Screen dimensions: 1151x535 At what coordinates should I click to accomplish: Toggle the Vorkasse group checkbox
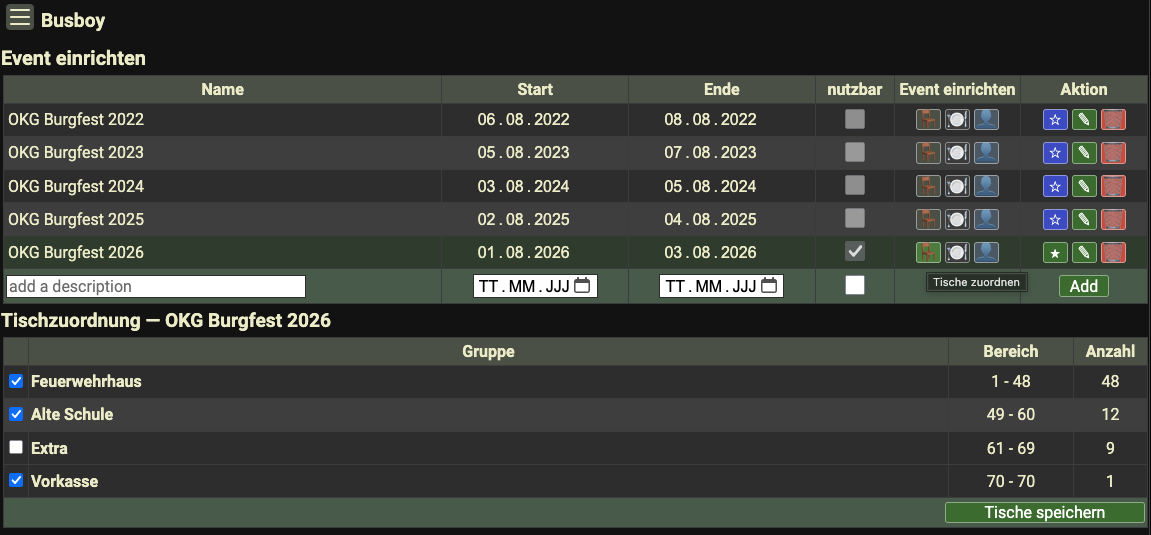tap(16, 481)
